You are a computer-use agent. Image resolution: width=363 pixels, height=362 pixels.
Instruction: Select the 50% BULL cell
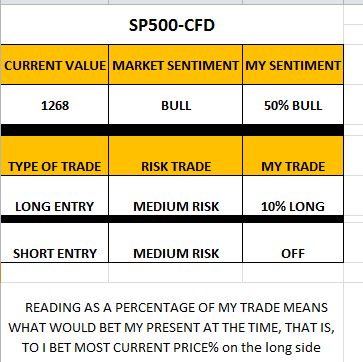293,105
